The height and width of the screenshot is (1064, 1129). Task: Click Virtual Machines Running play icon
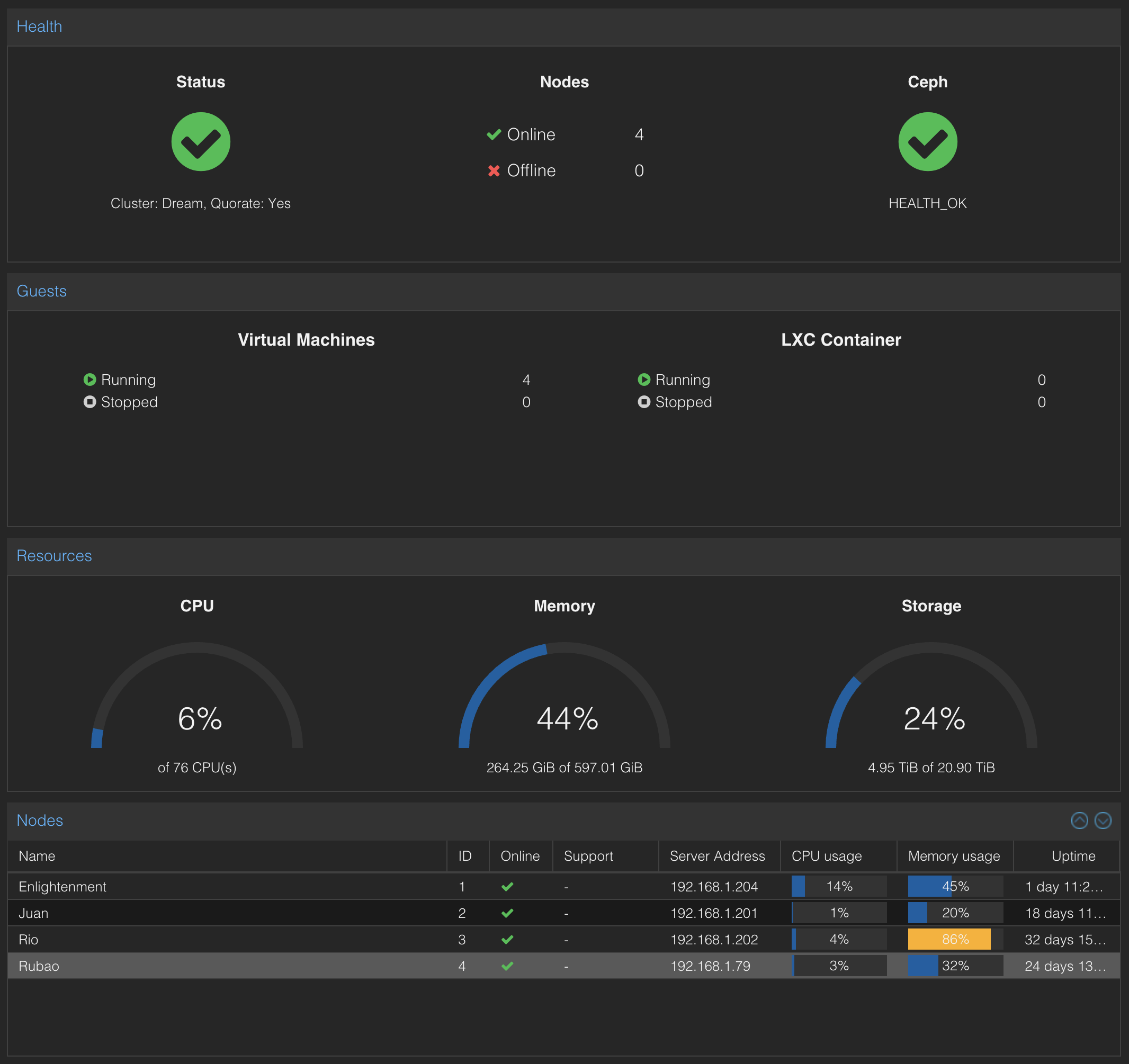tap(89, 379)
